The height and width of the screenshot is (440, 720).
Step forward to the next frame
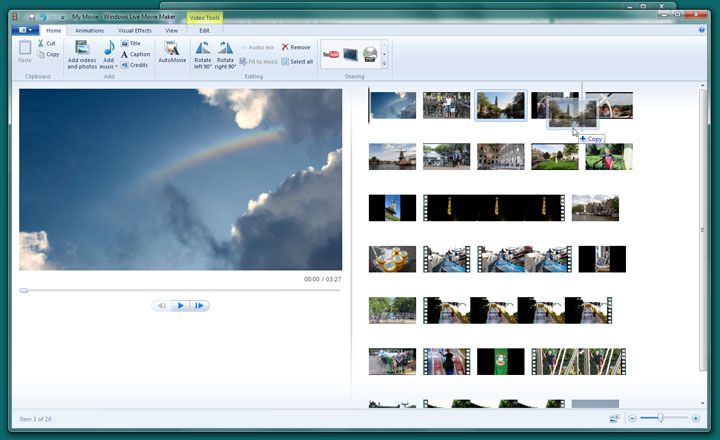click(x=200, y=306)
